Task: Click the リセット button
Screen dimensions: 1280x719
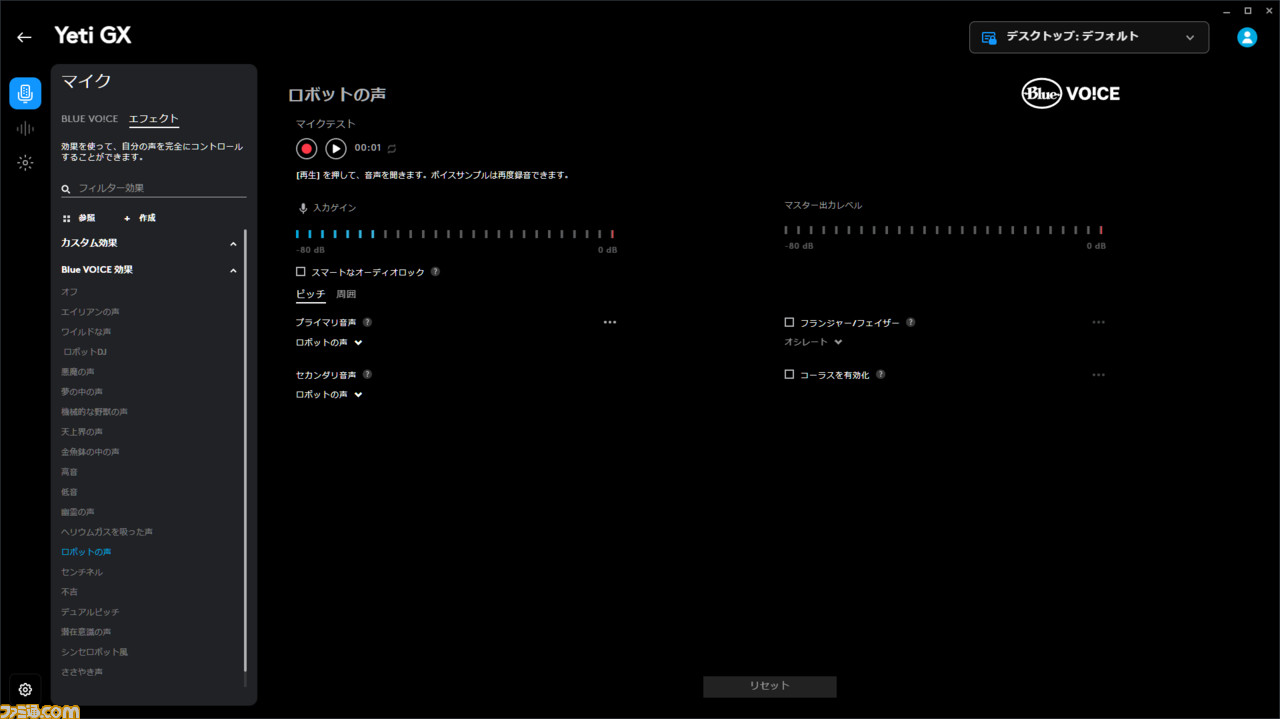Action: (770, 686)
